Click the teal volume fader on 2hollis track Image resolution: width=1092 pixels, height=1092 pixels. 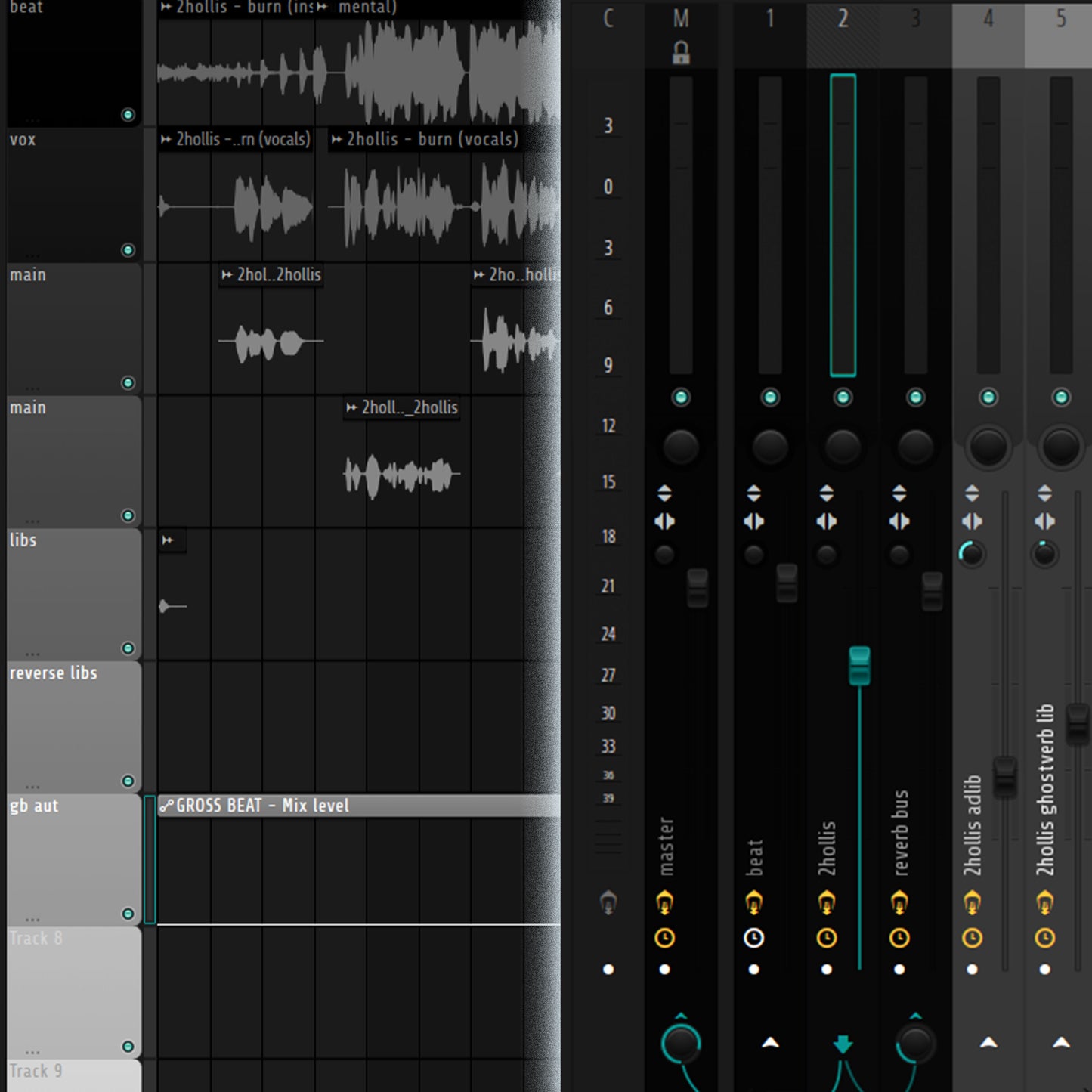pyautogui.click(x=859, y=666)
